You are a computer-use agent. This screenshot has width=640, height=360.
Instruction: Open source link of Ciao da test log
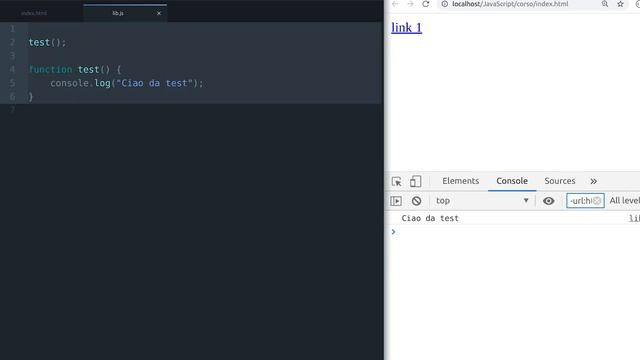(x=634, y=218)
